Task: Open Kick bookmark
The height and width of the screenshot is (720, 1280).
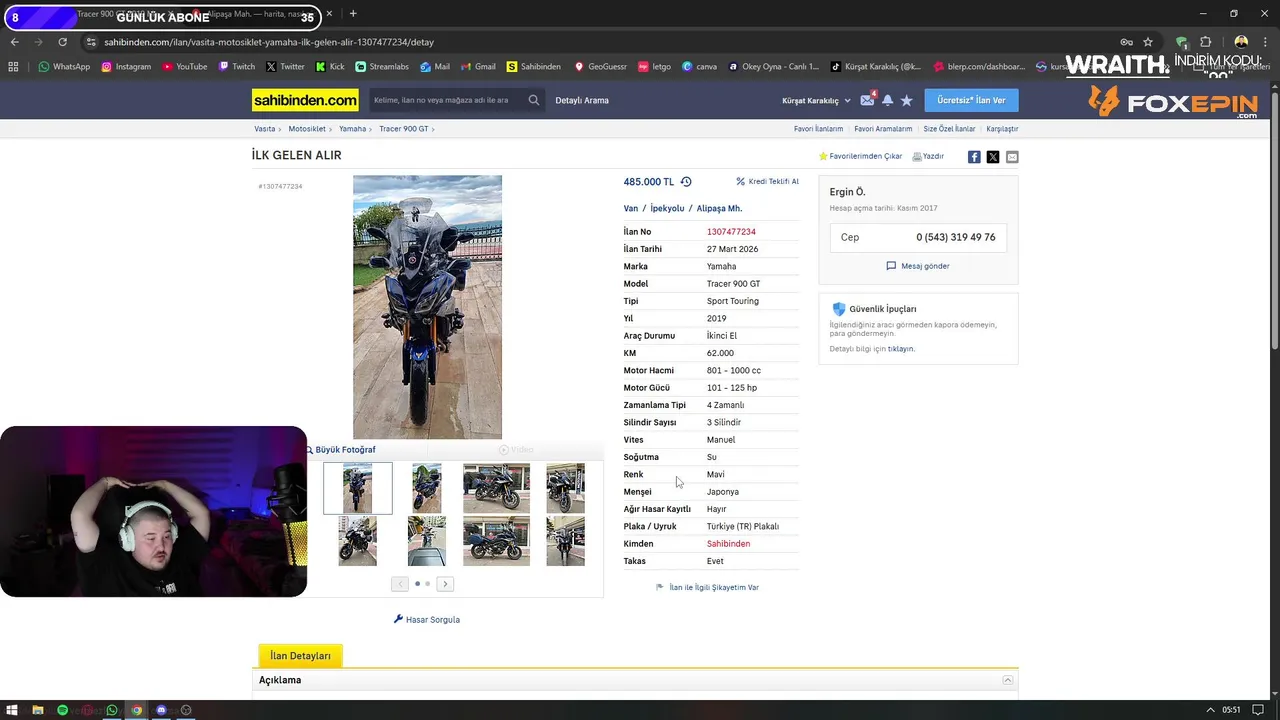Action: (x=330, y=67)
